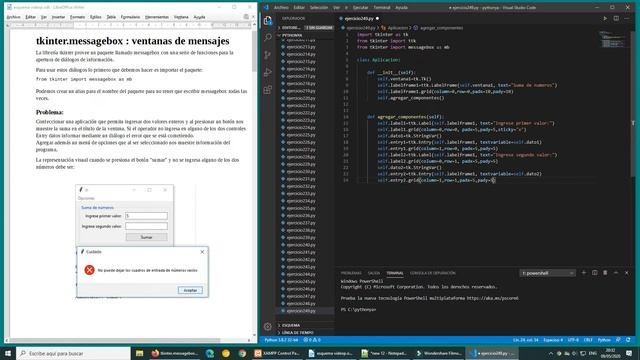Add a new terminal with the plus icon
Image resolution: width=640 pixels, height=360 pixels.
(x=584, y=273)
